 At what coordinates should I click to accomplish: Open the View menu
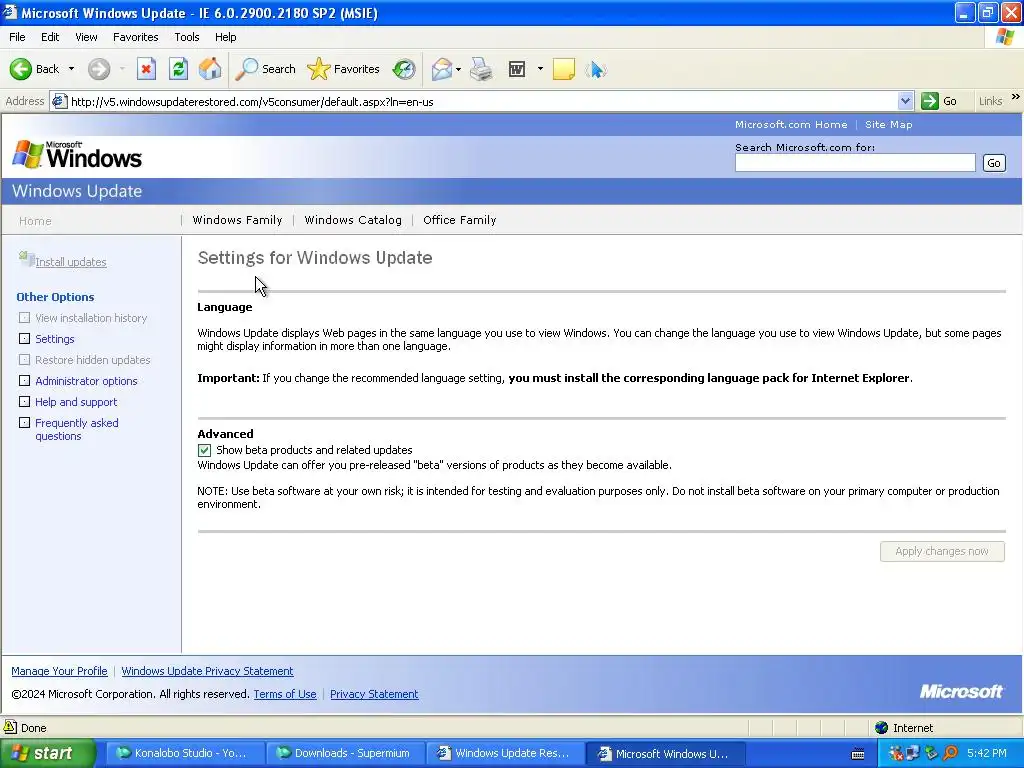click(86, 37)
